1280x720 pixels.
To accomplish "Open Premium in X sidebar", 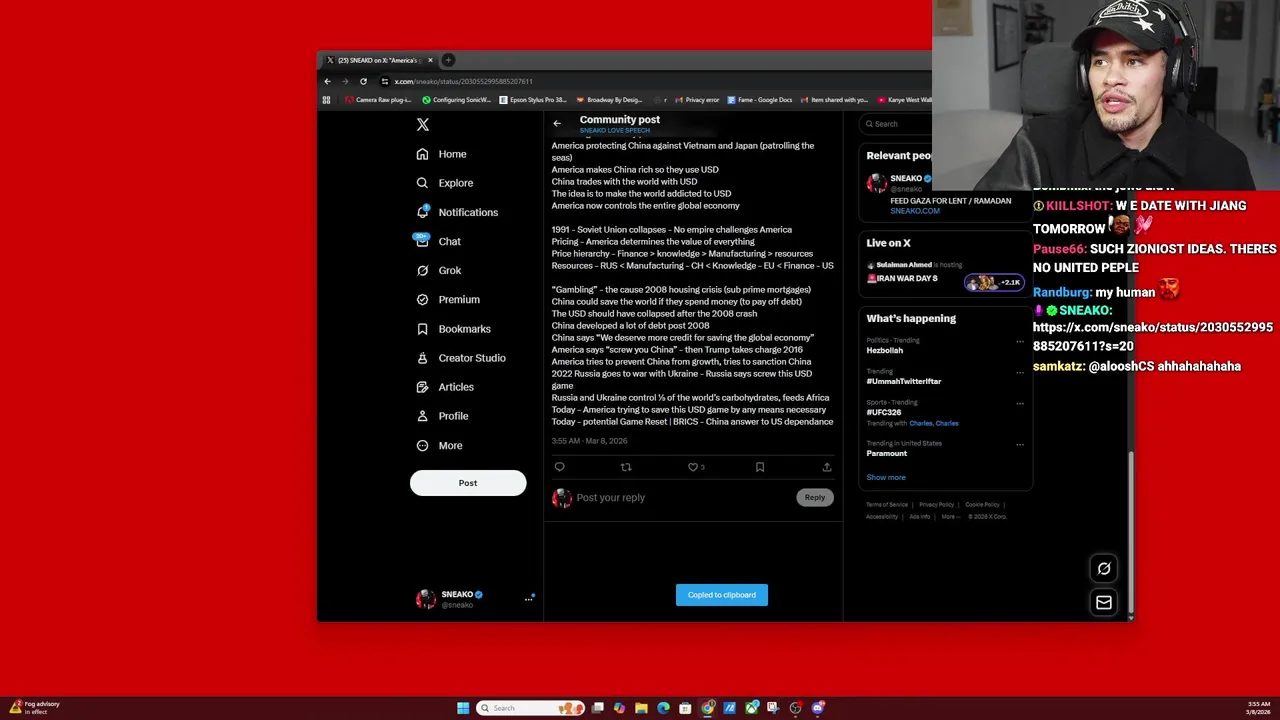I will coord(447,299).
